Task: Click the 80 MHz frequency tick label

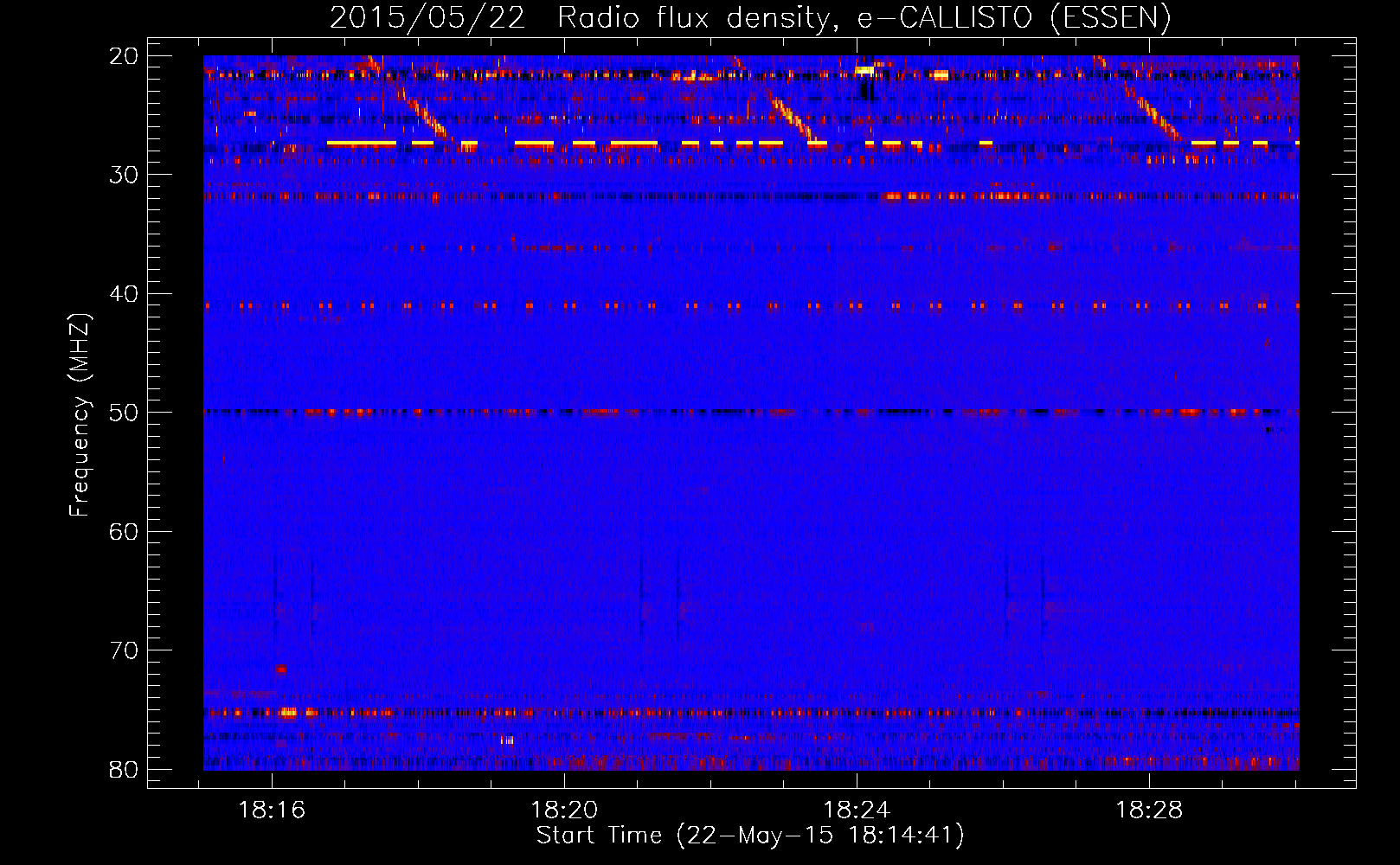Action: coord(124,769)
